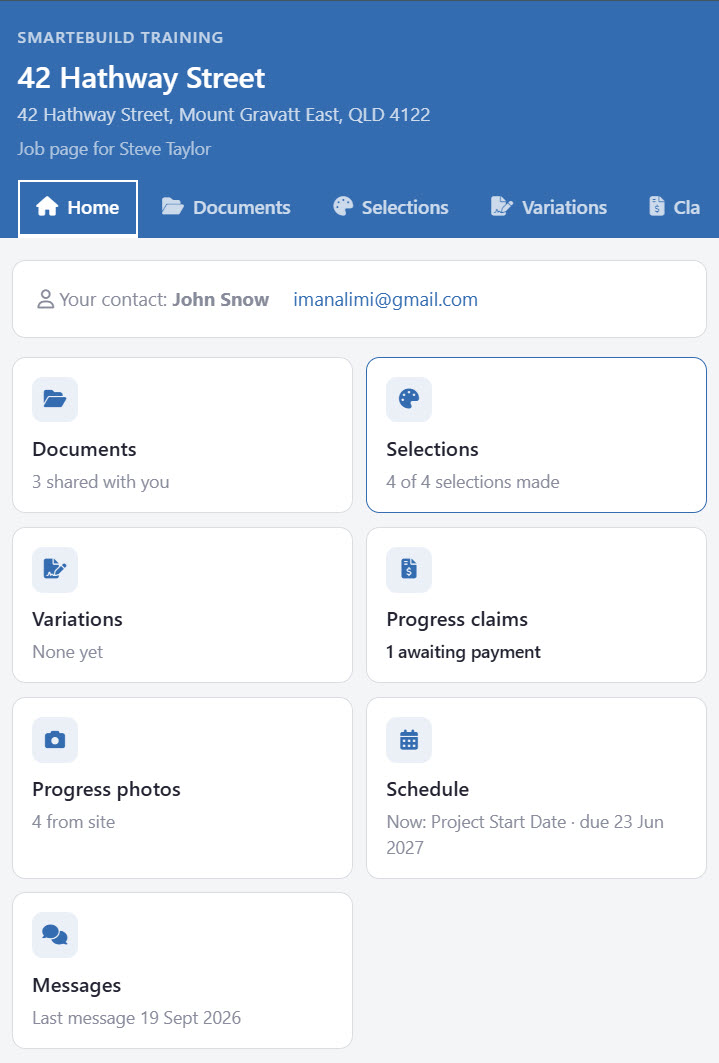Viewport: 719px width, 1063px height.
Task: Click the pen-and-paper icon in the Variations card
Action: (55, 569)
